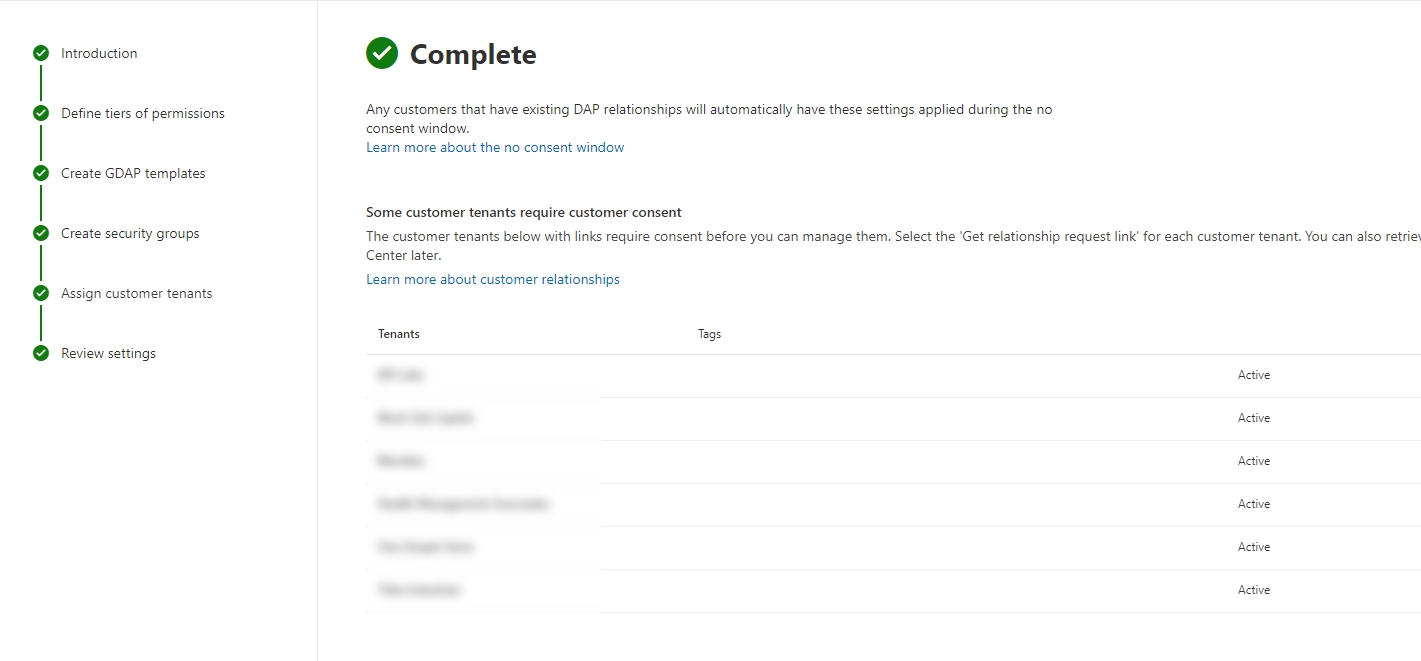Viewport: 1421px width, 661px height.
Task: Click the checkmark beside Create security groups
Action: [41, 233]
